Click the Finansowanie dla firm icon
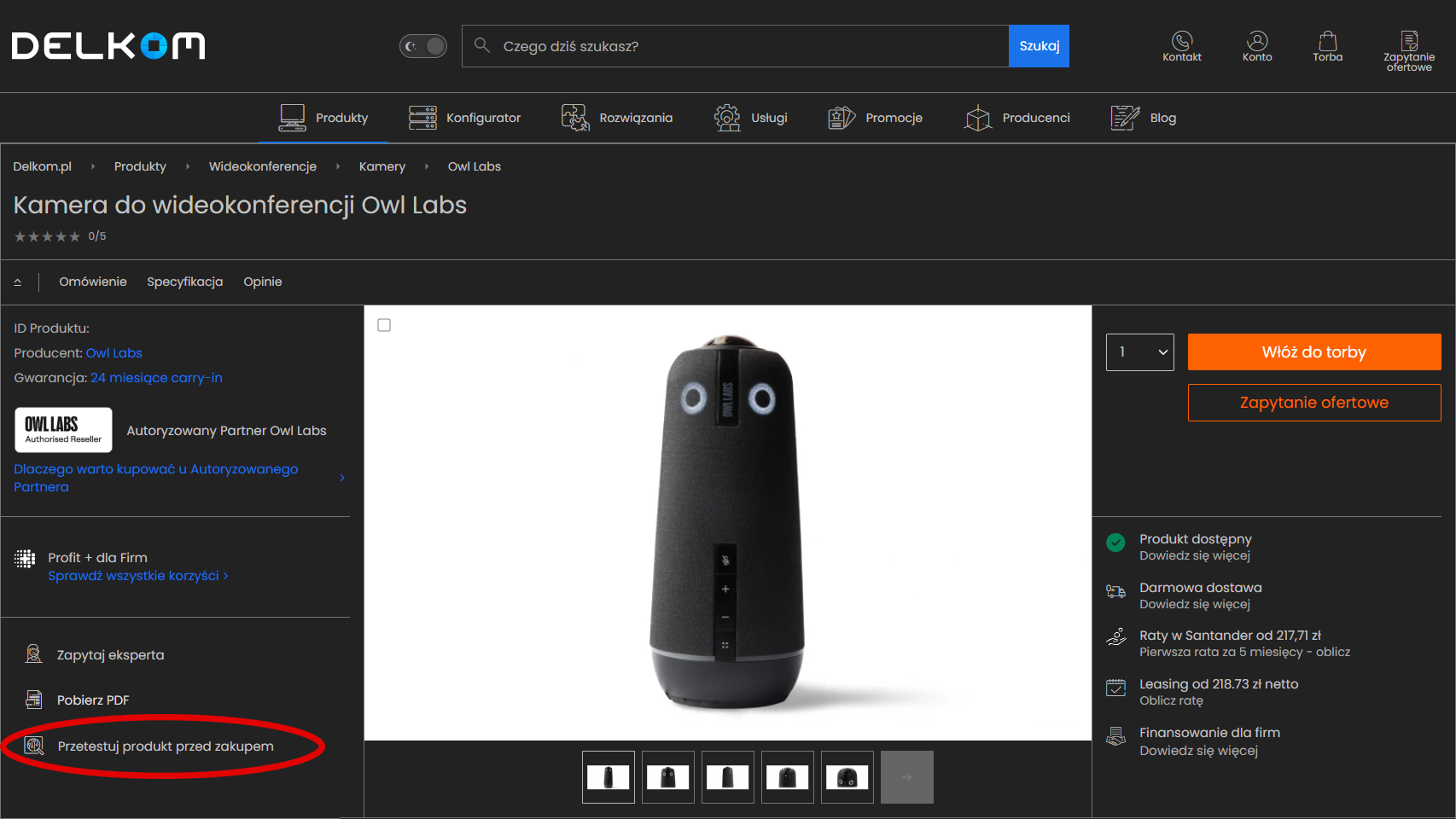The height and width of the screenshot is (819, 1456). point(1115,735)
